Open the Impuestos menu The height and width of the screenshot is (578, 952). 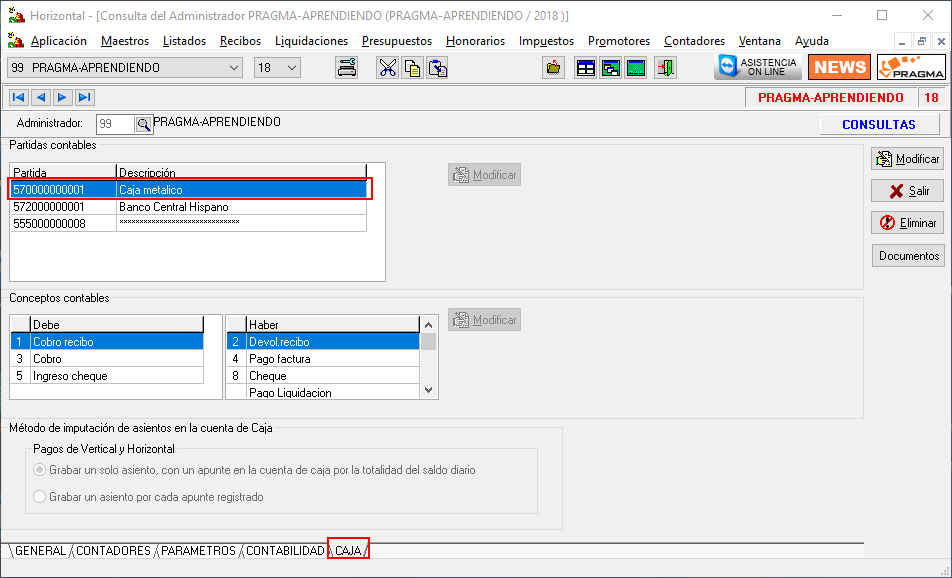click(546, 41)
